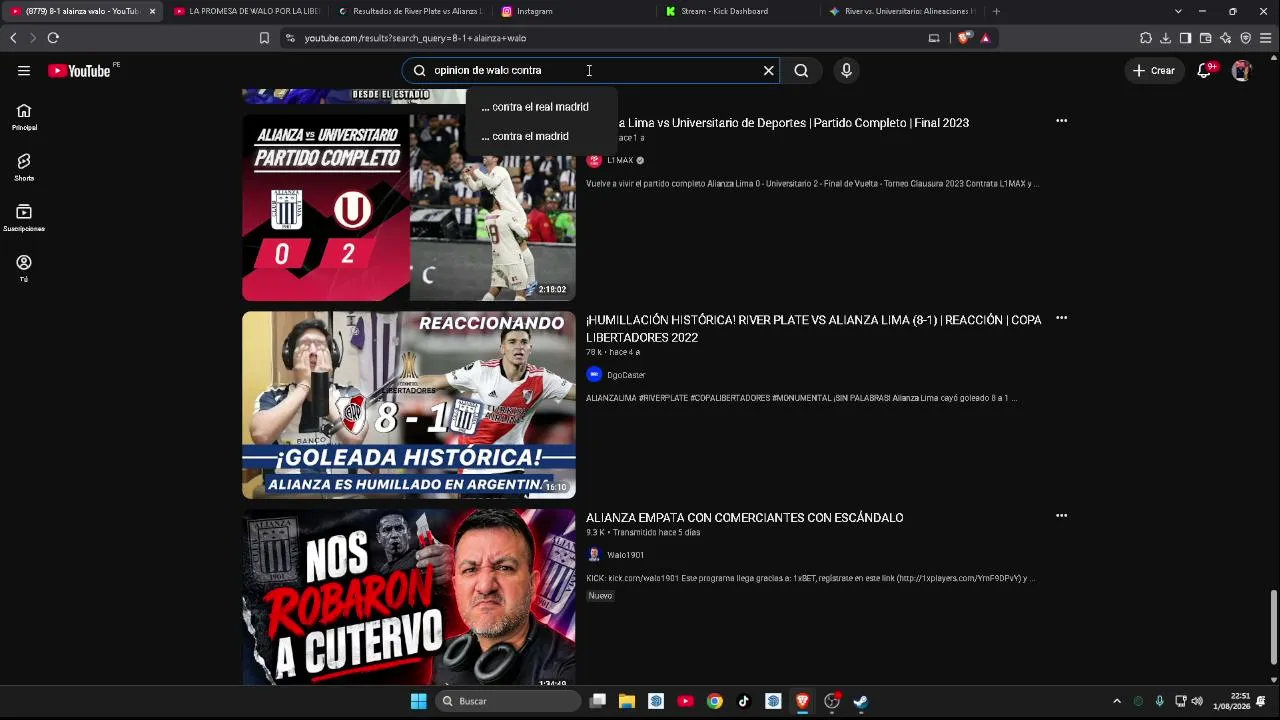Open YouTube notifications bell
The width and height of the screenshot is (1280, 720).
pyautogui.click(x=1206, y=71)
